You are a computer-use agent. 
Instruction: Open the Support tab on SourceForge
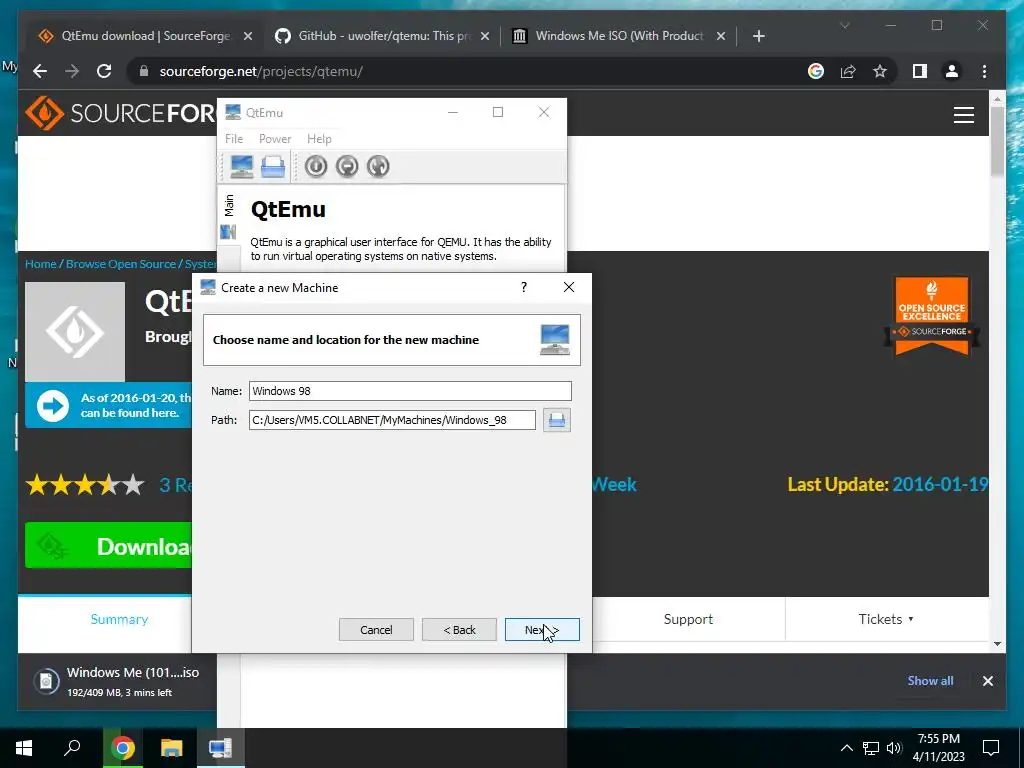click(x=688, y=619)
